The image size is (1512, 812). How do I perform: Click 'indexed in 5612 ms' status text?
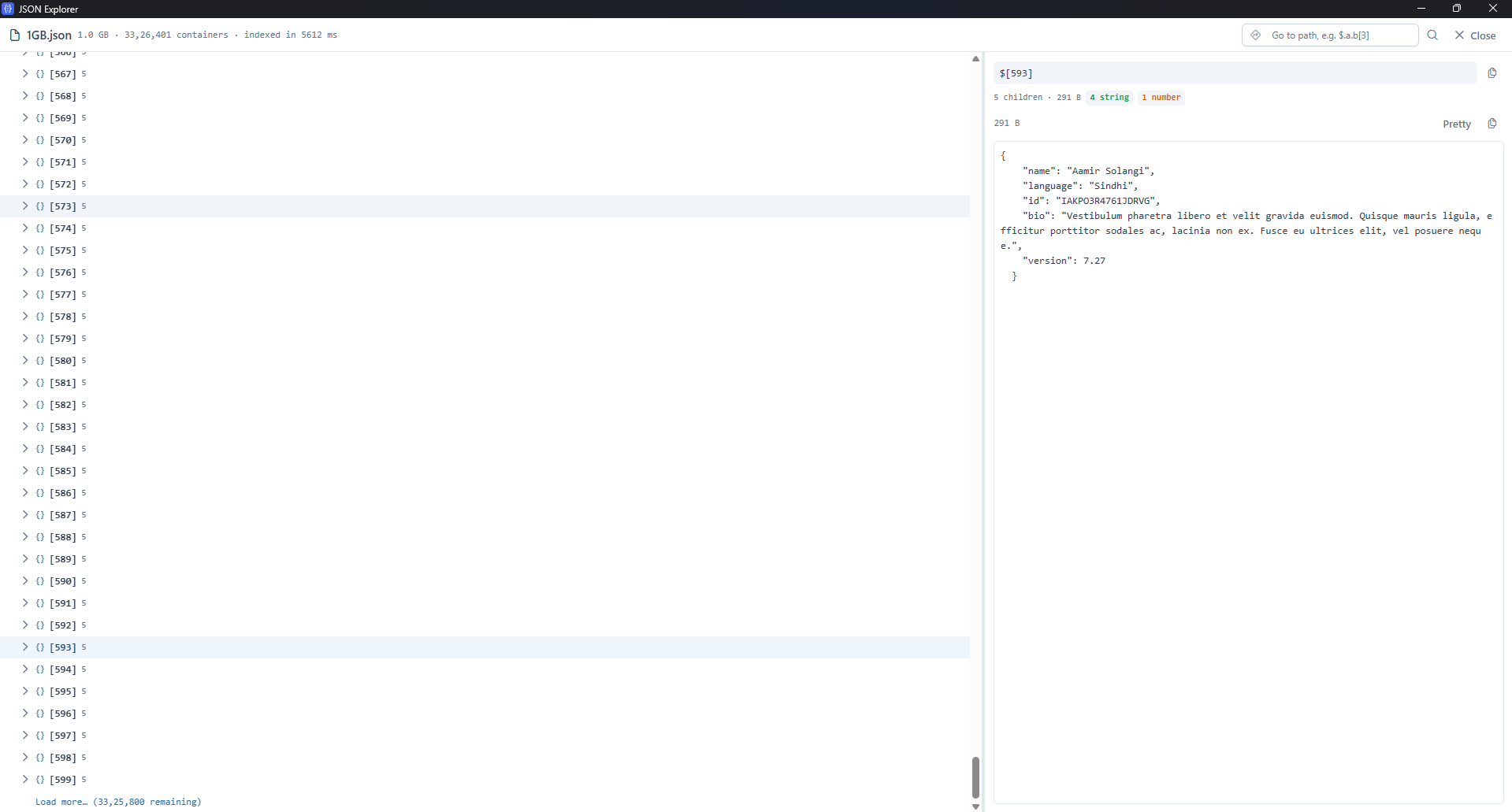(290, 35)
